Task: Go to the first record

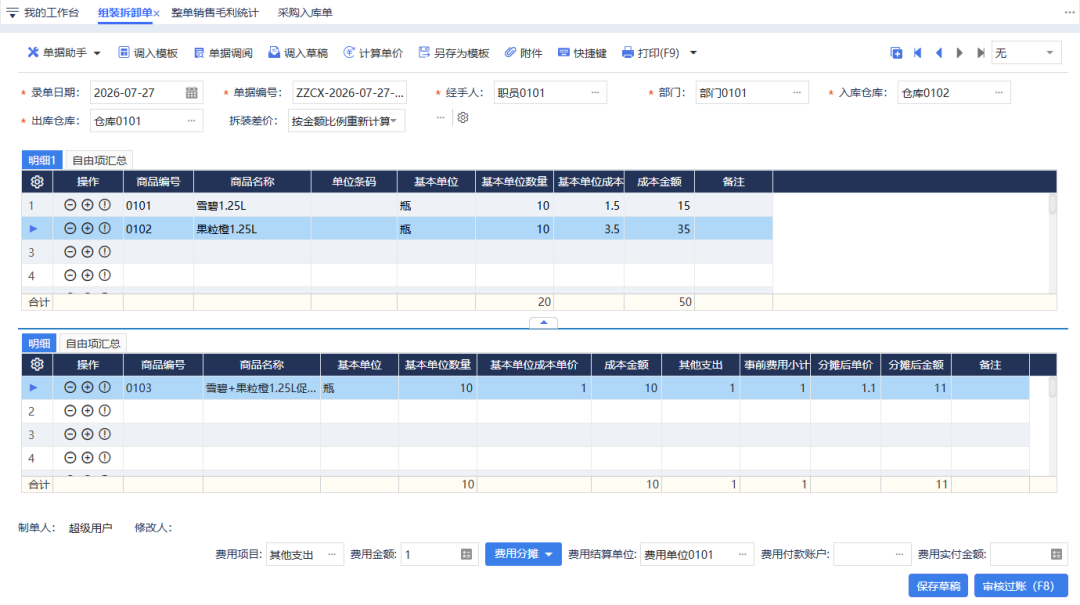Action: coord(917,53)
